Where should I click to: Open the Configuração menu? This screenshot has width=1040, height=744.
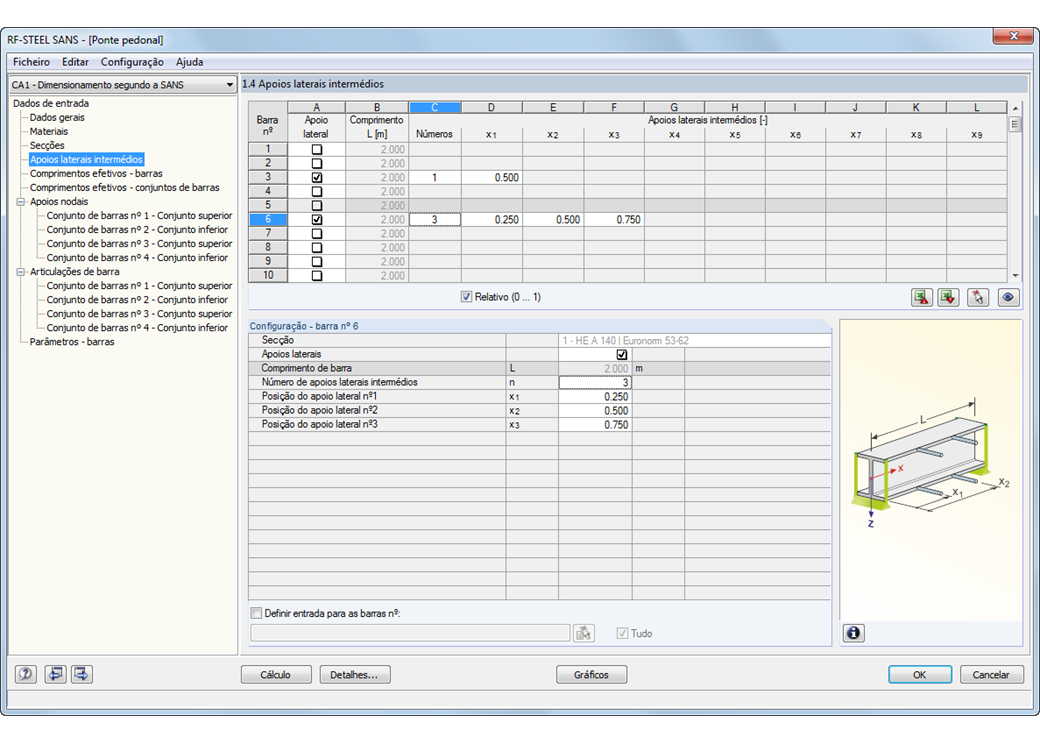coord(132,62)
